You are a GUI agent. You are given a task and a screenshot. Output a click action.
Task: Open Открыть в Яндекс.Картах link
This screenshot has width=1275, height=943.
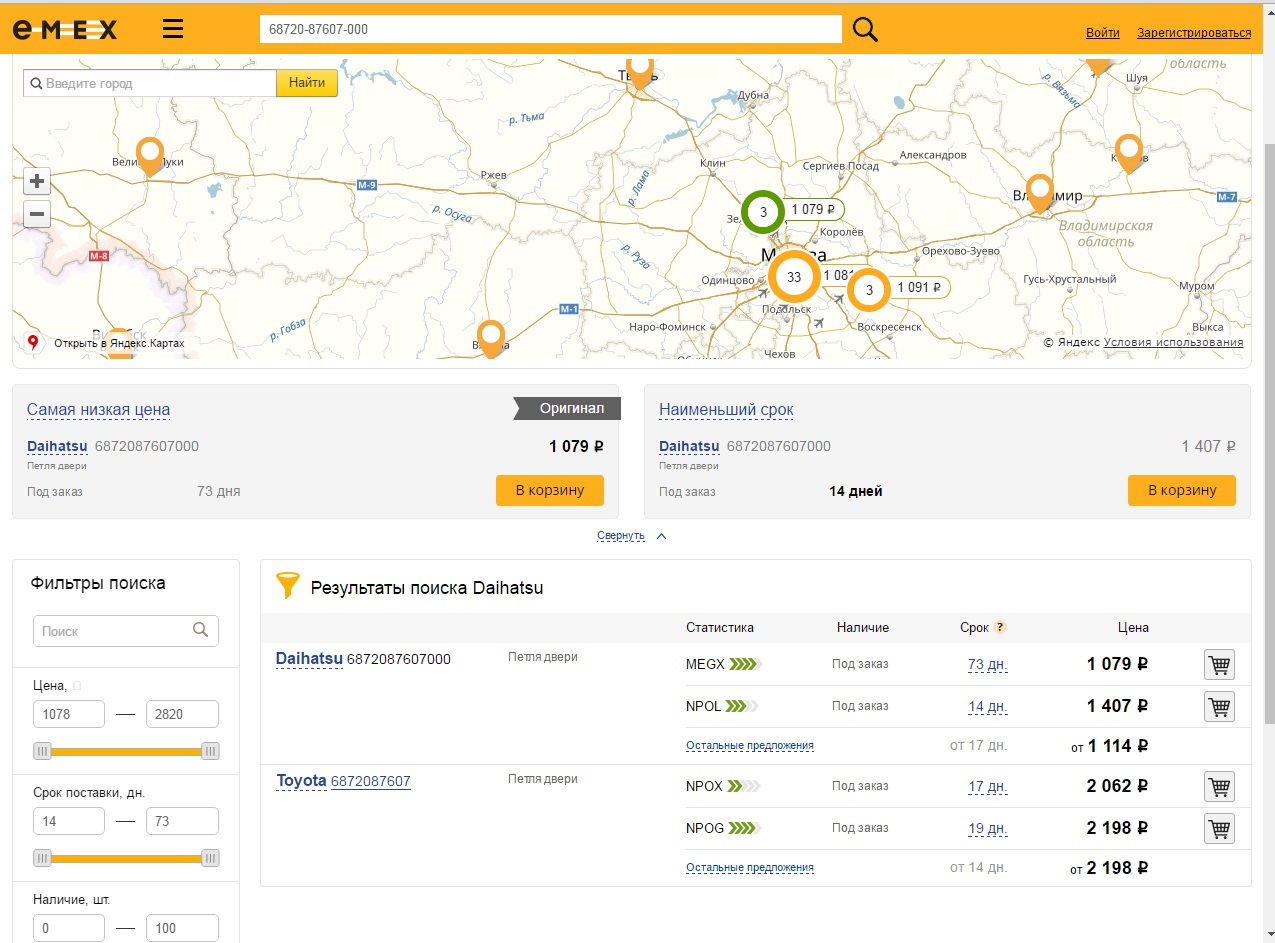tap(119, 343)
